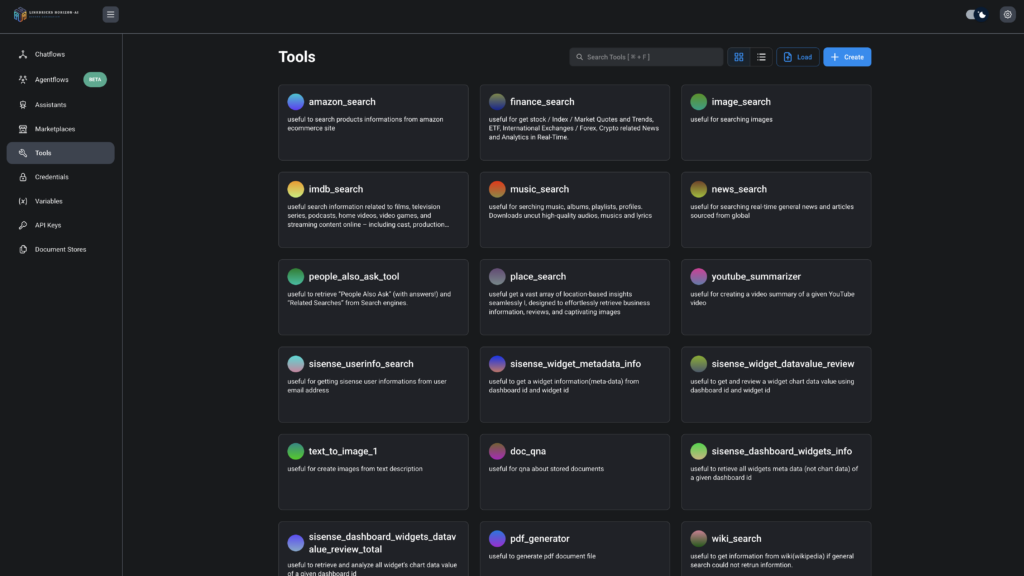The image size is (1024, 576).
Task: Open the finance_search tool card
Action: (575, 122)
